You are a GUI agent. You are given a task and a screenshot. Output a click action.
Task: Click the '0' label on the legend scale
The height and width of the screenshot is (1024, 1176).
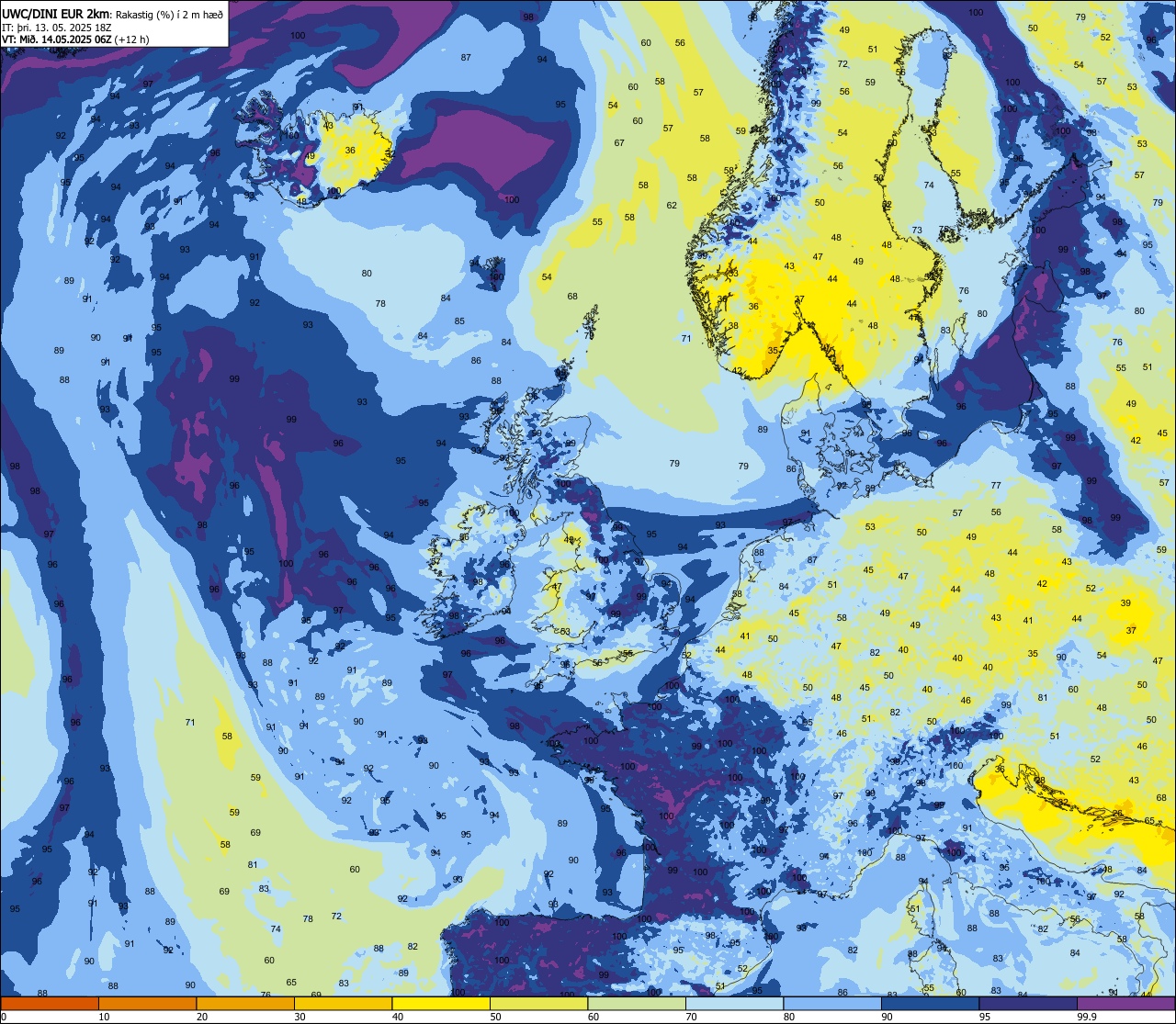coord(4,1017)
